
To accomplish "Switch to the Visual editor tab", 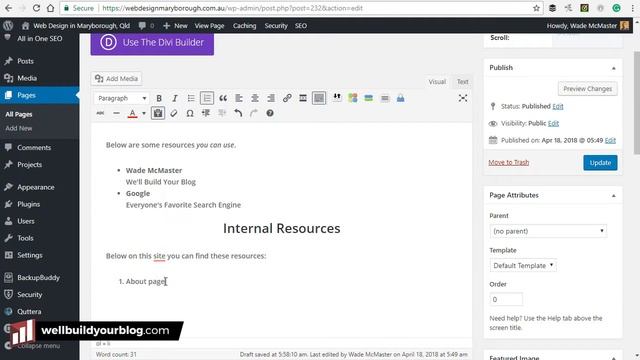I will point(437,82).
